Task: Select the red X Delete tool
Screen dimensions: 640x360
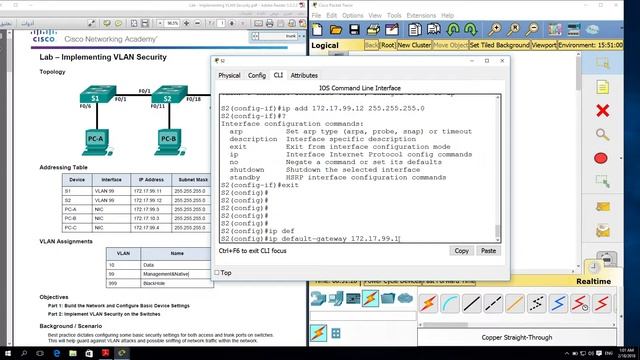Action: click(x=602, y=111)
